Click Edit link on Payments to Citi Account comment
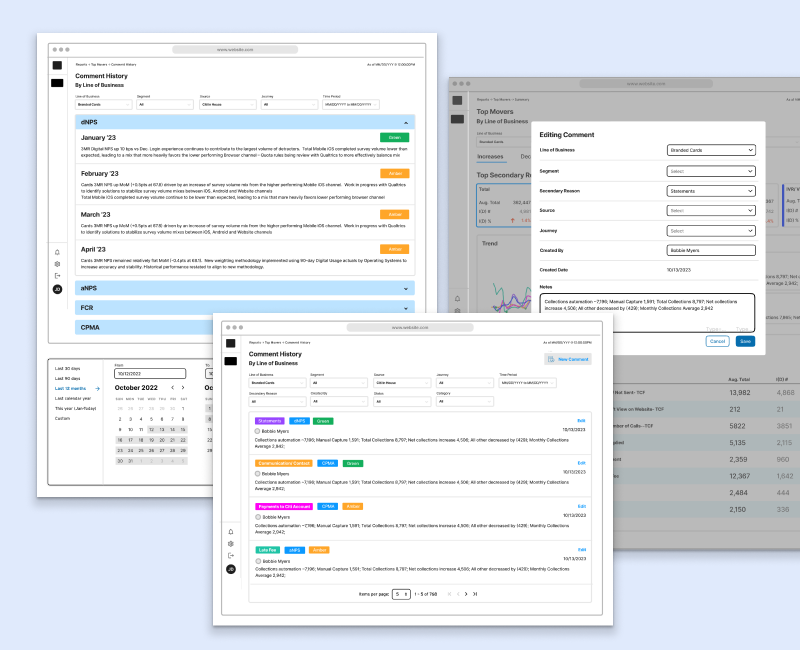800x650 pixels. coord(582,506)
